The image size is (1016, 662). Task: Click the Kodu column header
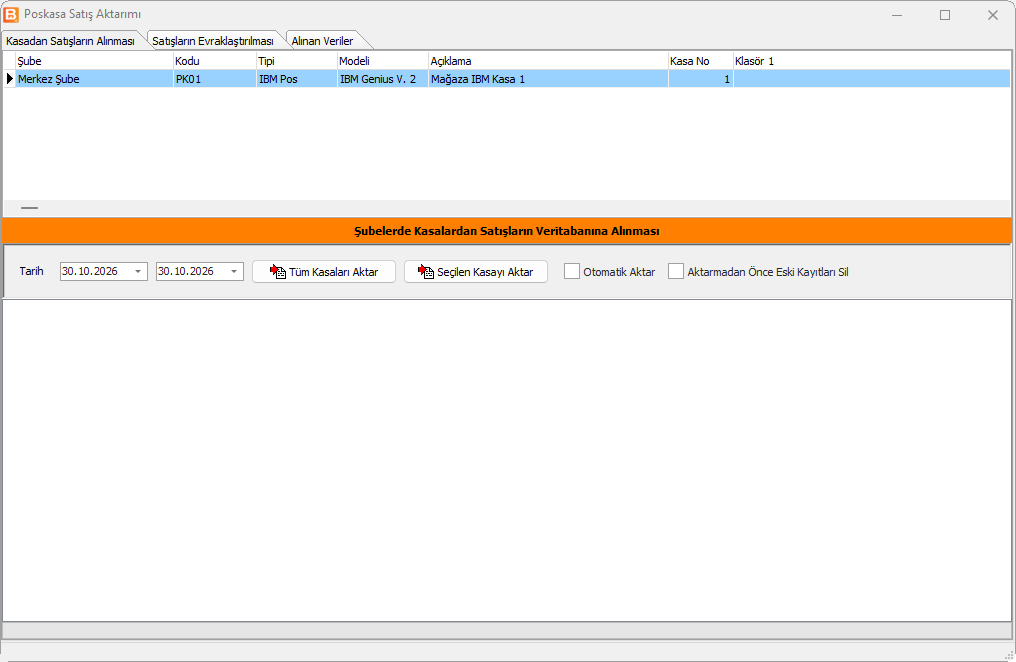pyautogui.click(x=214, y=61)
